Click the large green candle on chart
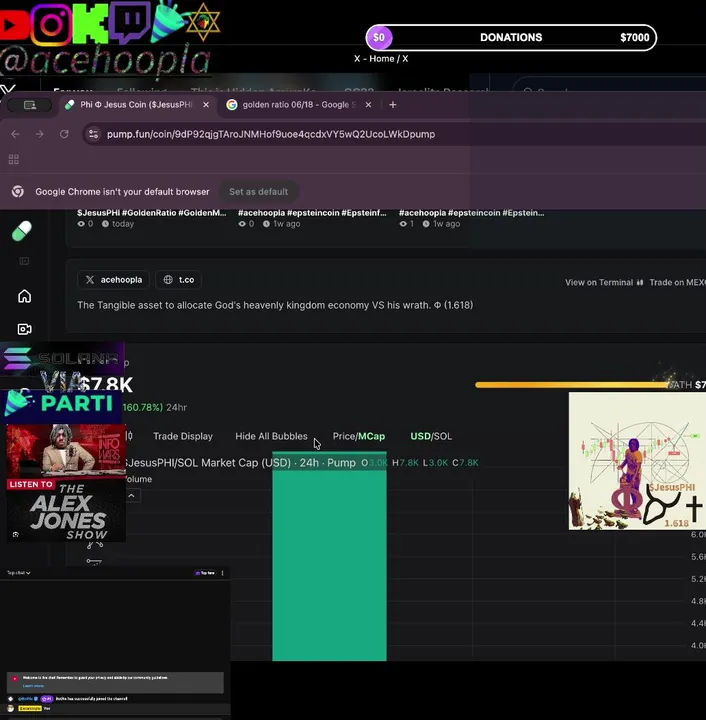706x720 pixels. coord(329,557)
